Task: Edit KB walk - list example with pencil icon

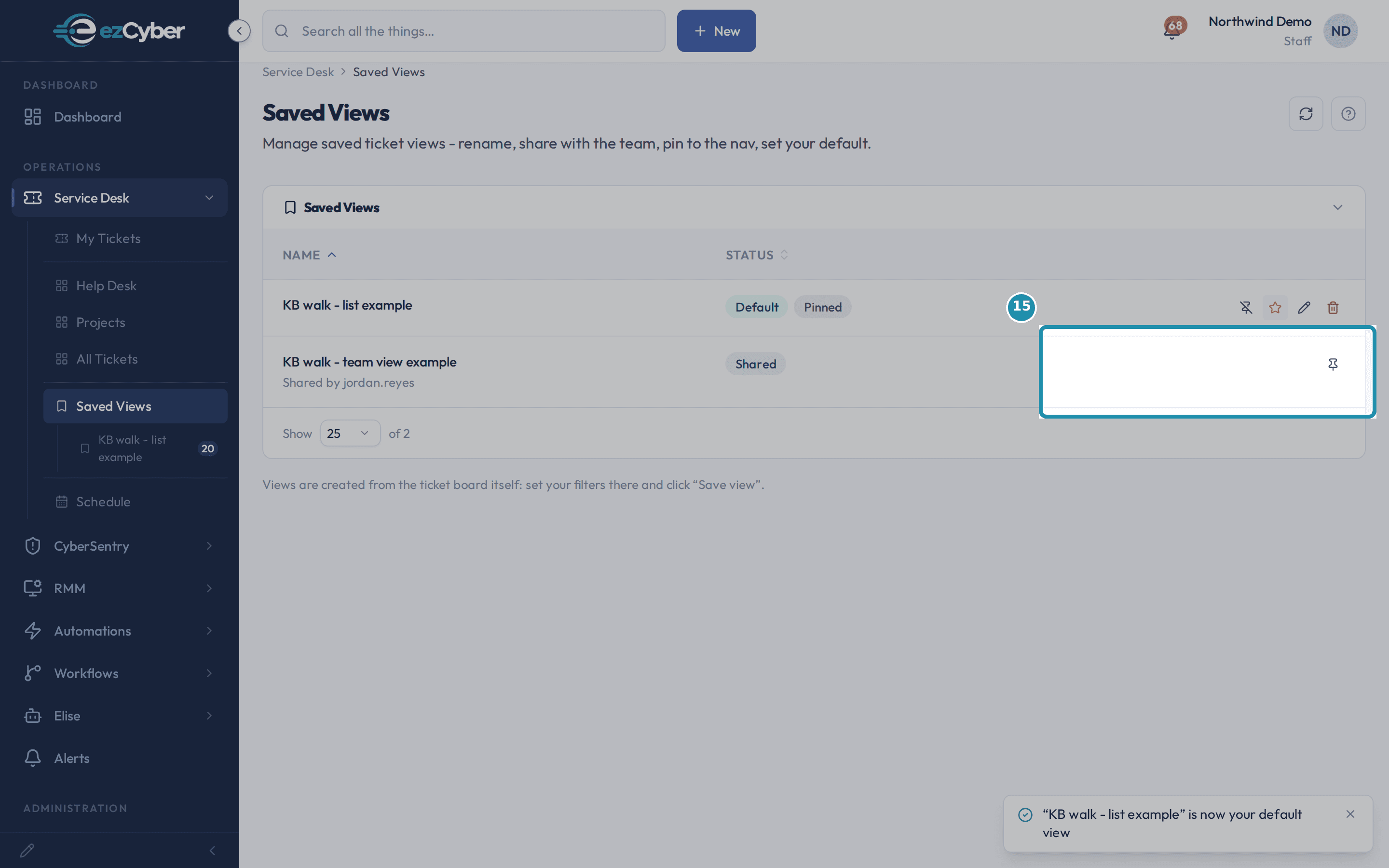Action: (1304, 308)
